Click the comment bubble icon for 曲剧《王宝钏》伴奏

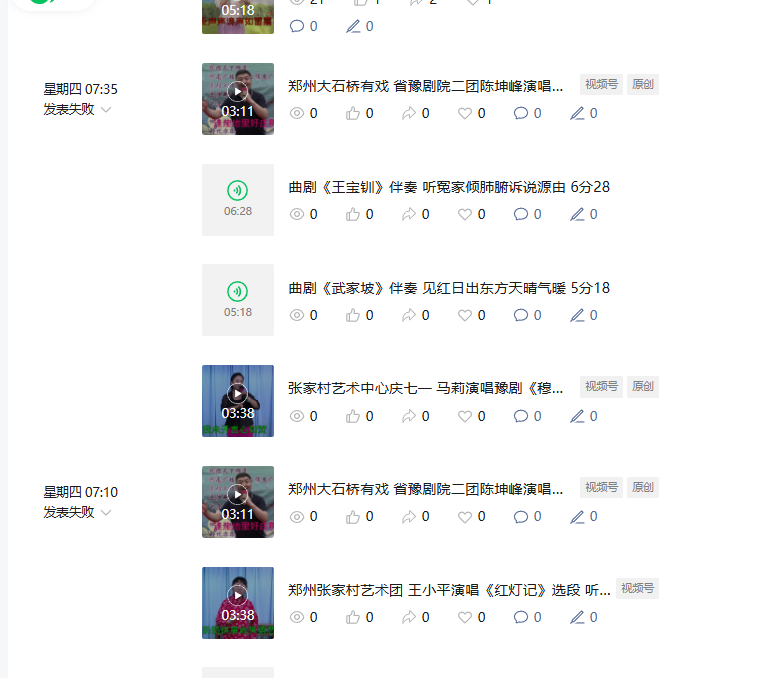pos(521,214)
